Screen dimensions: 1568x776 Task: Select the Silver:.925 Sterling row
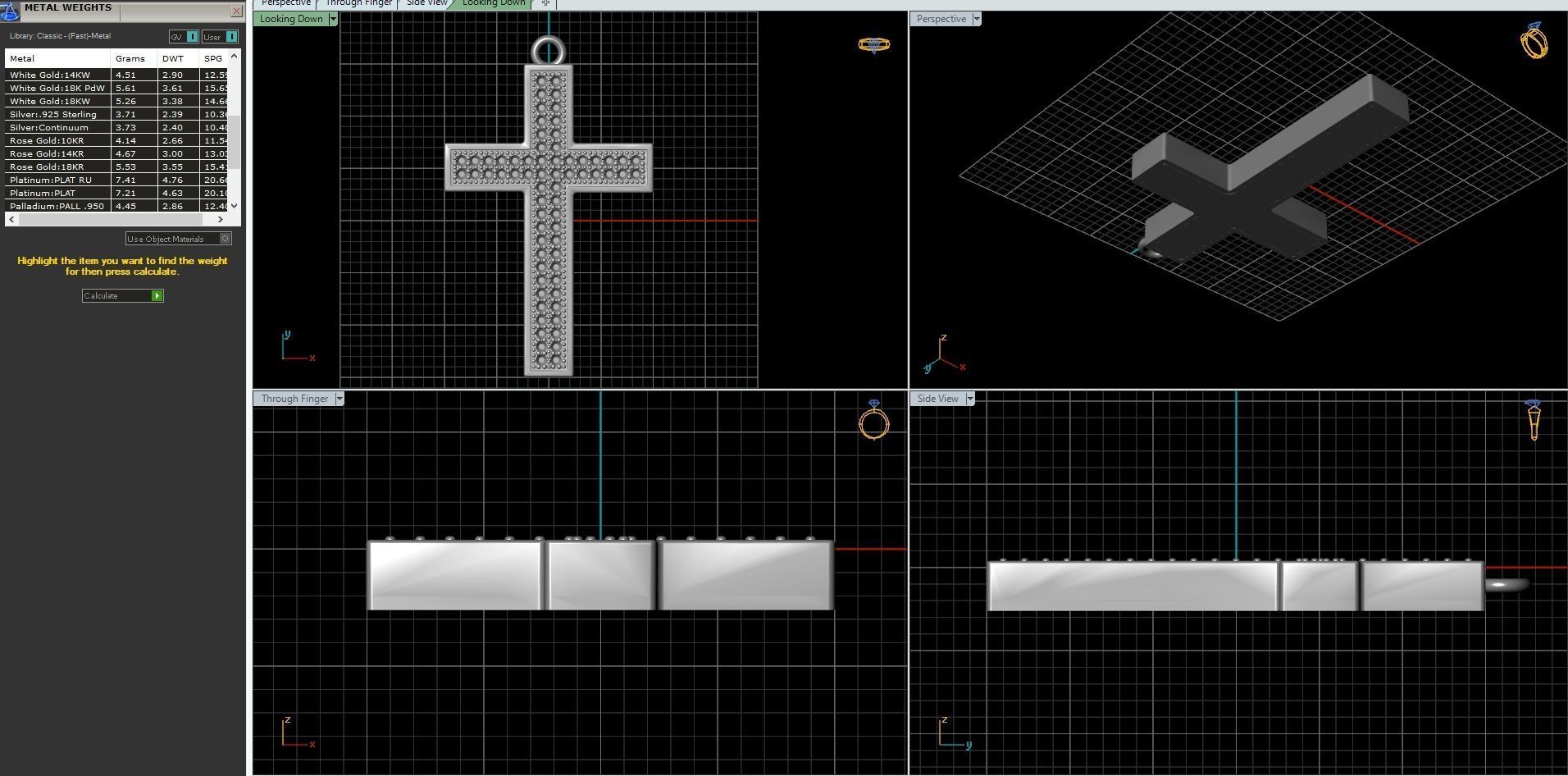tap(116, 114)
